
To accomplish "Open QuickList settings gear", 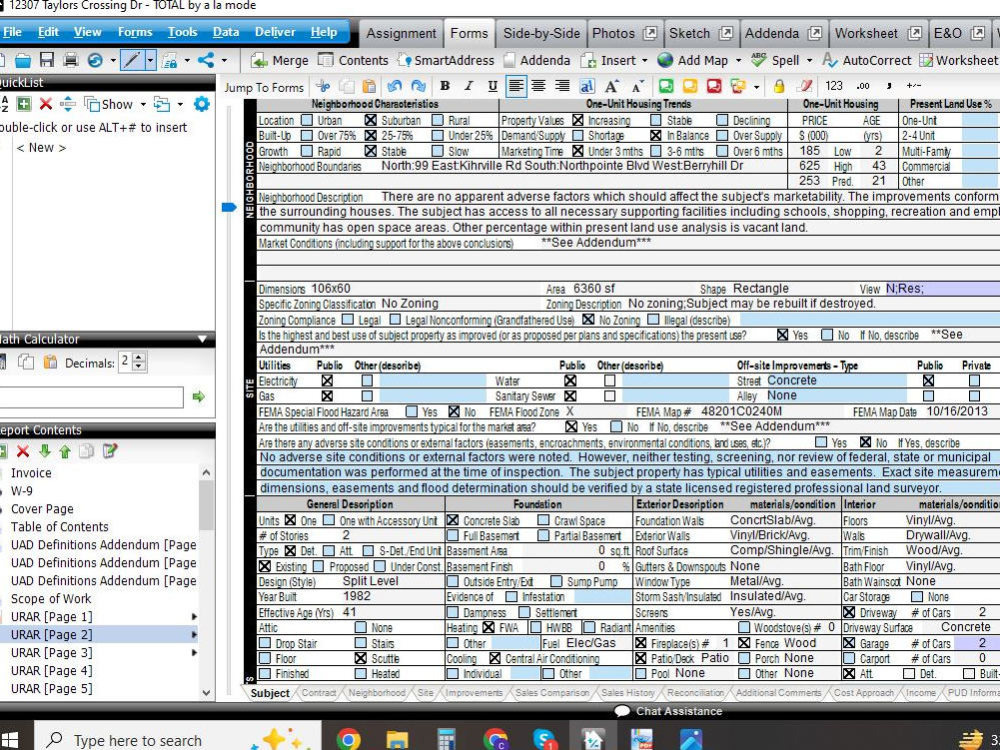I will click(202, 104).
